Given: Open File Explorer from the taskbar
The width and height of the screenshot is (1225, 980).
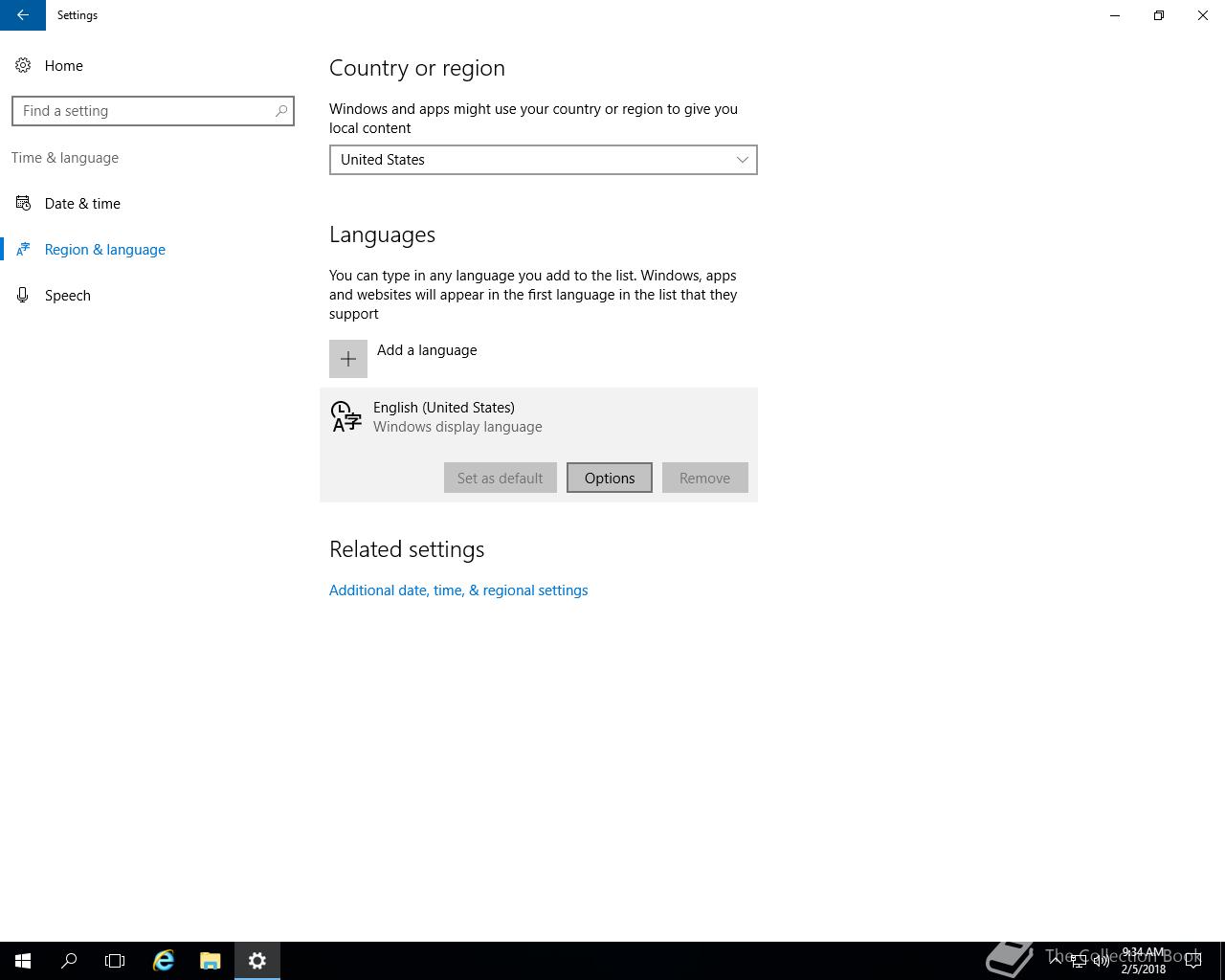Looking at the screenshot, I should 211,961.
